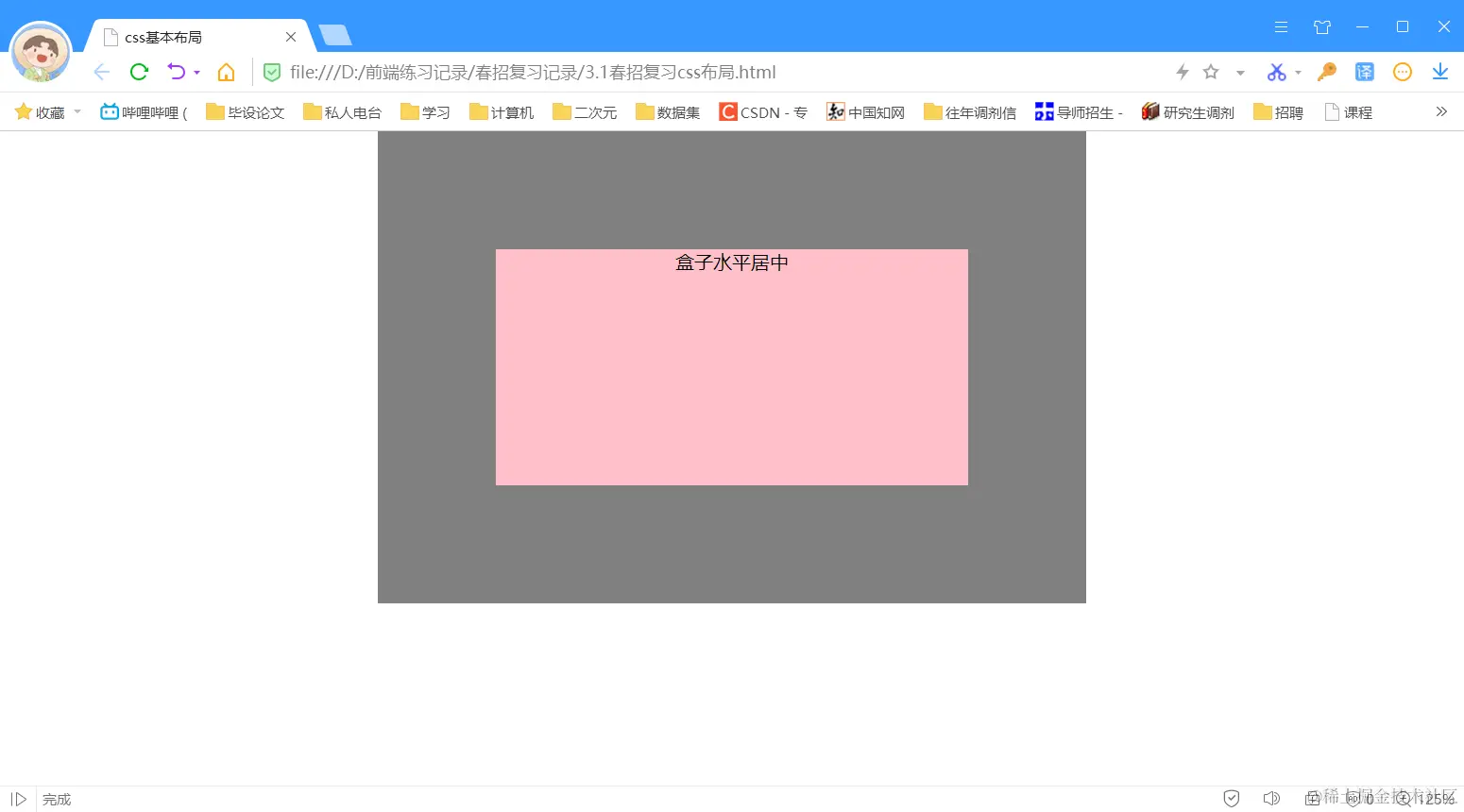Open the CSDN bookmark

point(761,111)
